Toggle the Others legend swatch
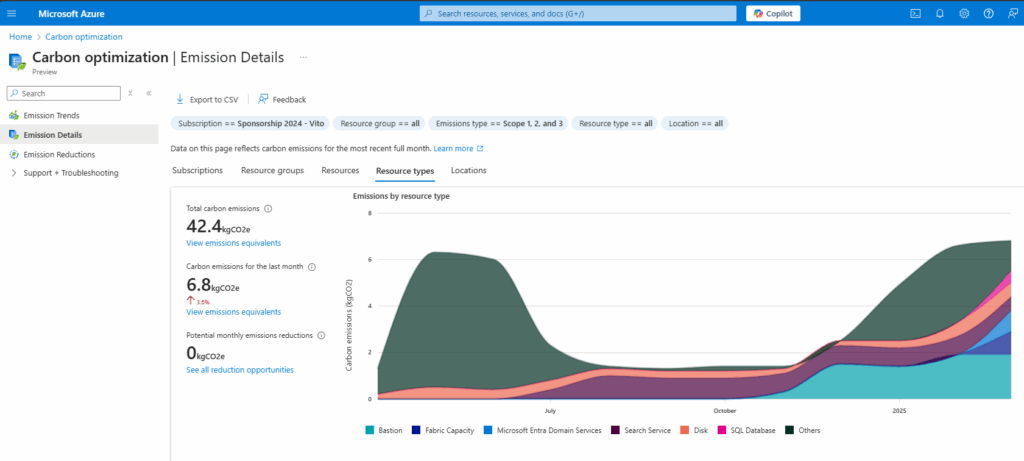Screen dimensions: 1024x461 789,430
